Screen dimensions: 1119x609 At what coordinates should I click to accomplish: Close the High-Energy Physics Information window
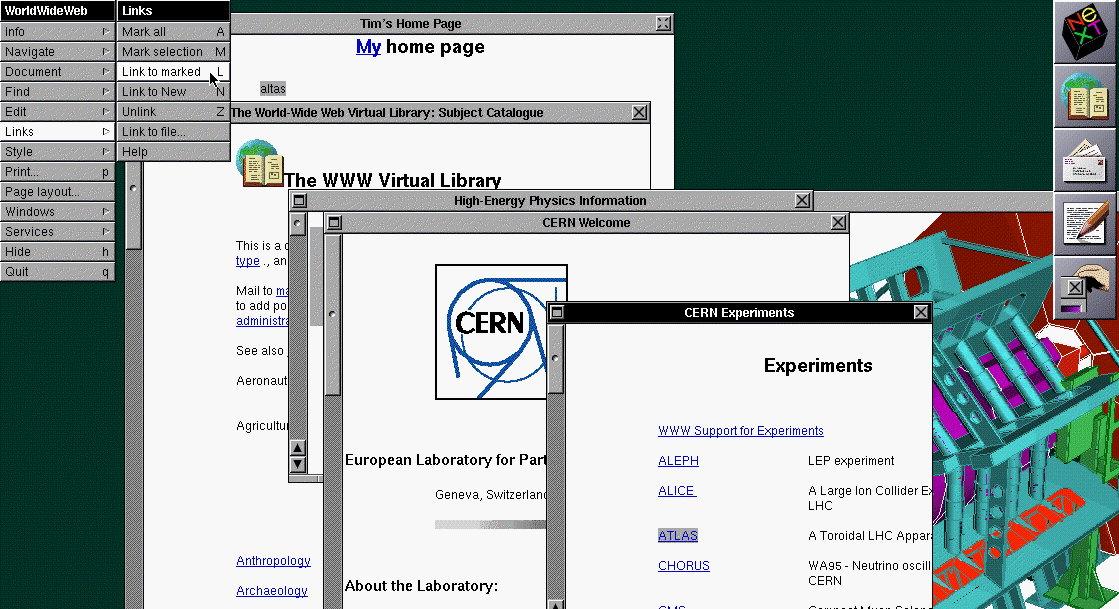803,201
